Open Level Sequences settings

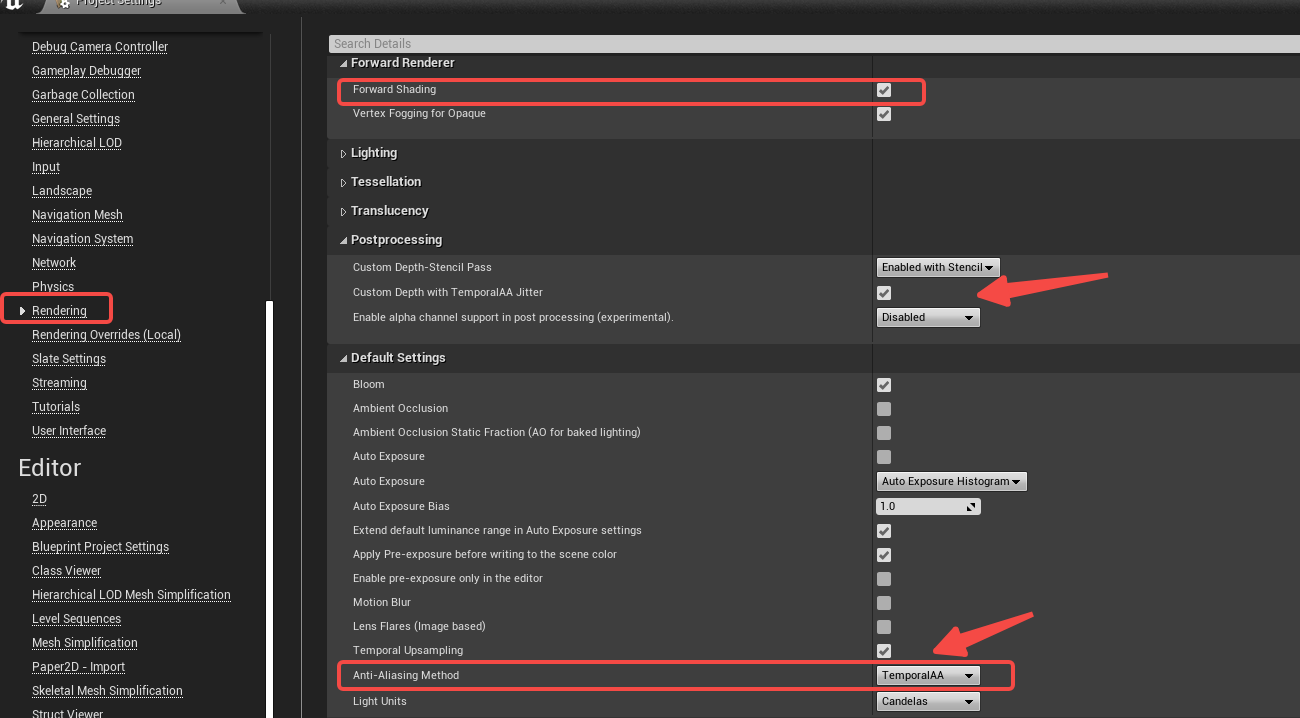pos(76,619)
